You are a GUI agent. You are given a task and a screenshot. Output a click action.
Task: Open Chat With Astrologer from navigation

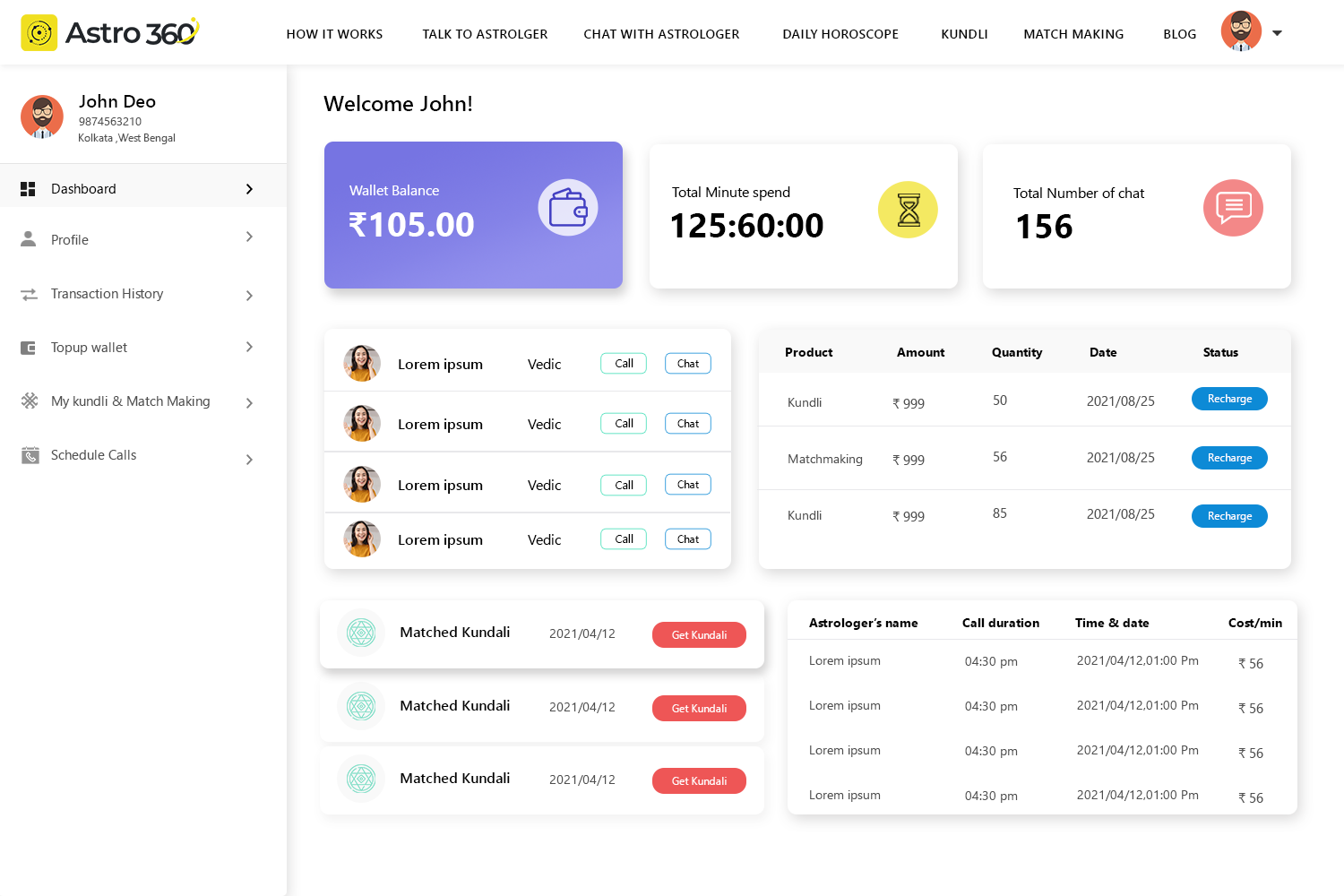(661, 34)
